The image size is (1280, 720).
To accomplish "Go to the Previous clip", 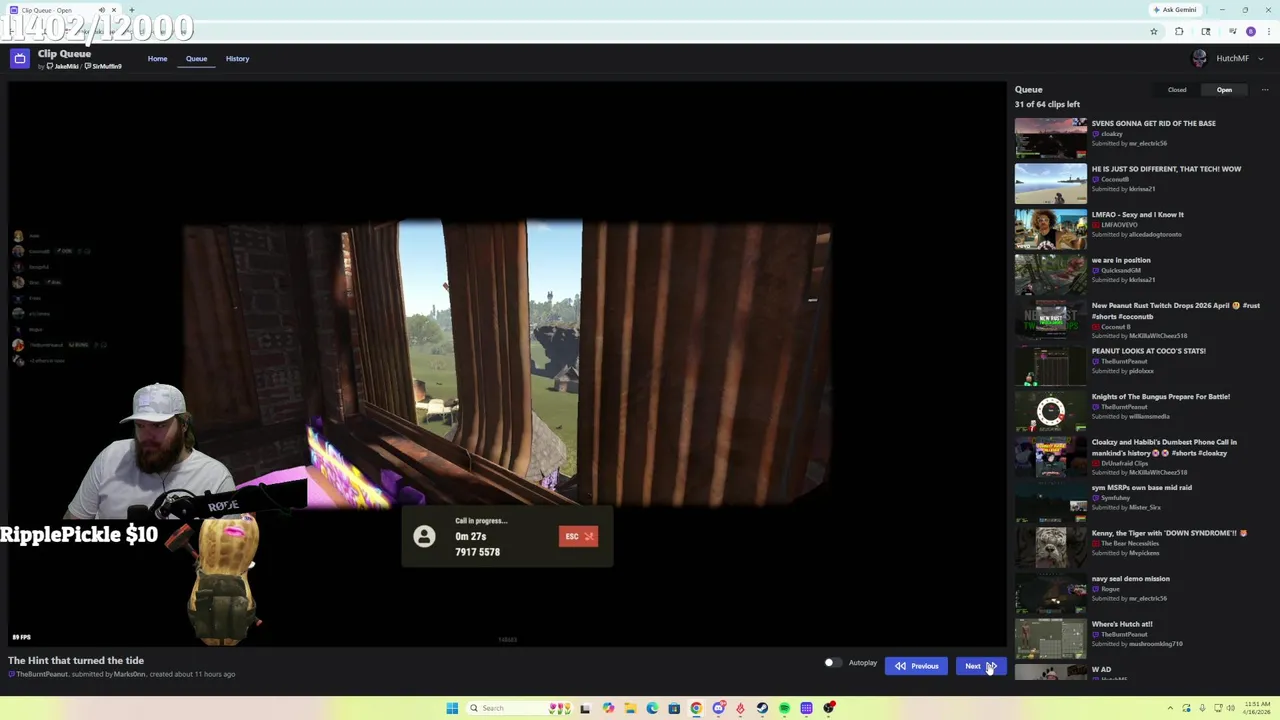I will (916, 666).
